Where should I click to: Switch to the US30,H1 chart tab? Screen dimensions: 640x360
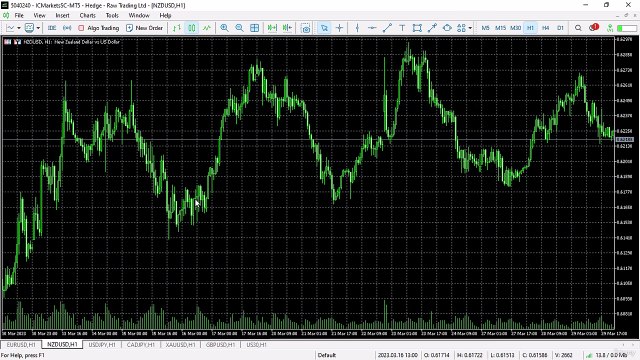tap(256, 345)
